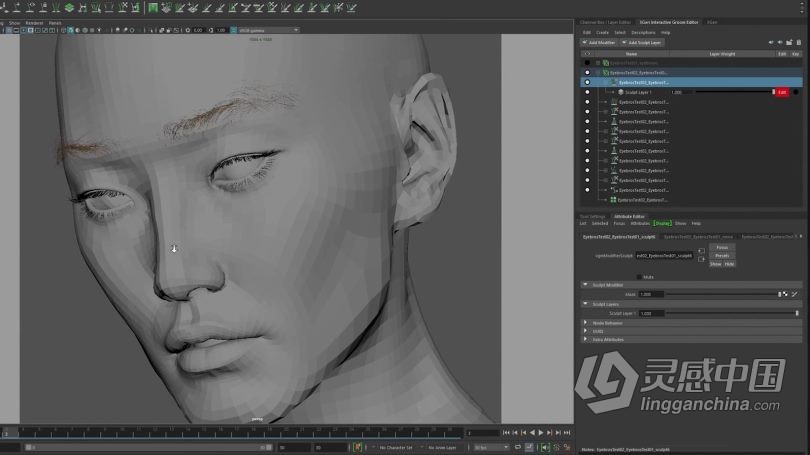Adjust the Sculpt Layer 1 layer weight slider

[x=735, y=92]
